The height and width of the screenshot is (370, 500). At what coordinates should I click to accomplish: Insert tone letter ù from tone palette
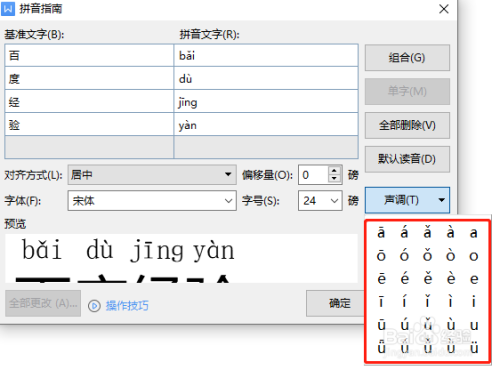[x=451, y=325]
